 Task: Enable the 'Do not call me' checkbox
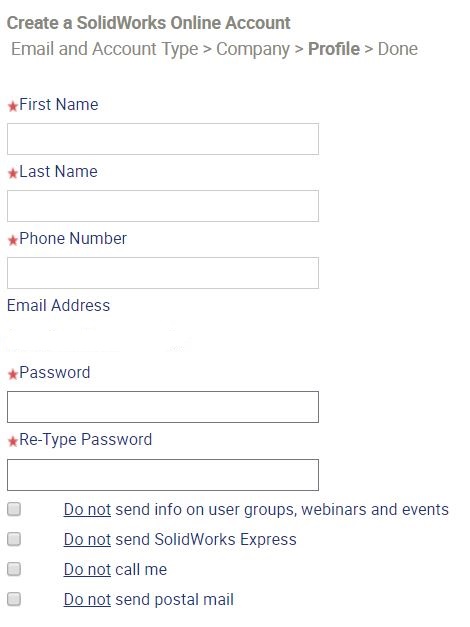point(14,569)
